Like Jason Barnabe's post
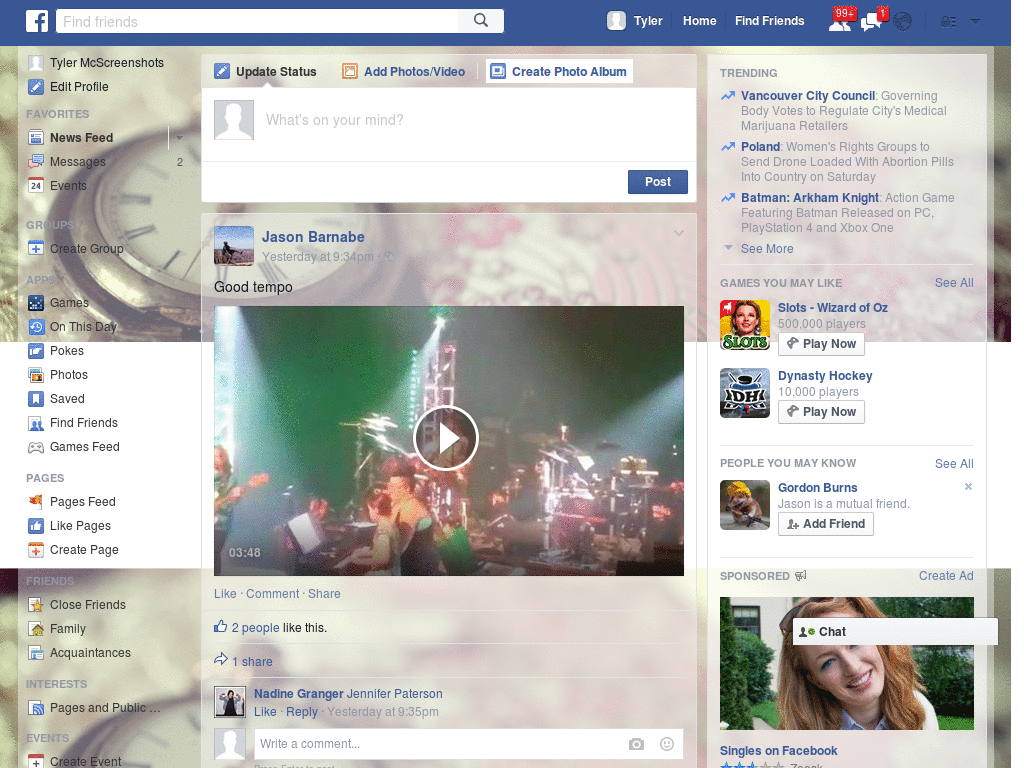The height and width of the screenshot is (768, 1024). [x=225, y=594]
